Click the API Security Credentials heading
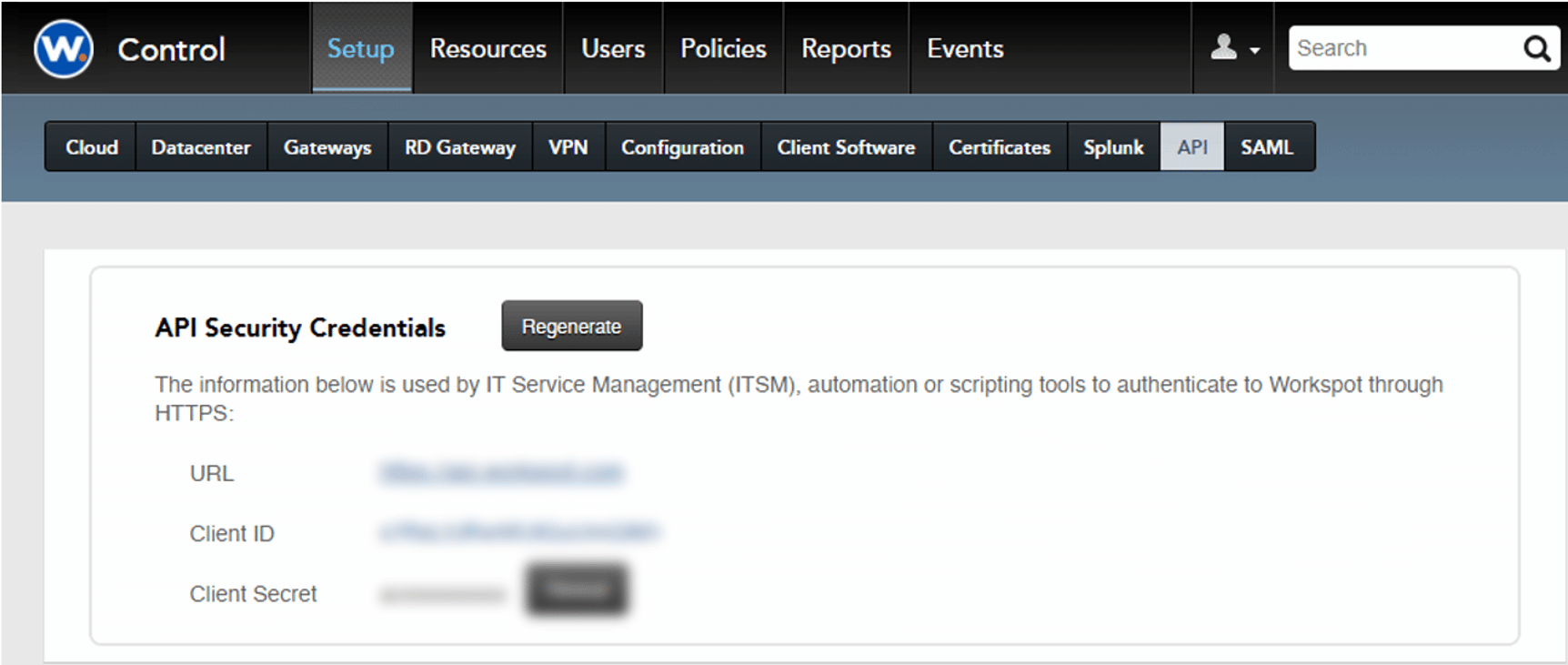Viewport: 1568px width, 665px height. coord(300,327)
